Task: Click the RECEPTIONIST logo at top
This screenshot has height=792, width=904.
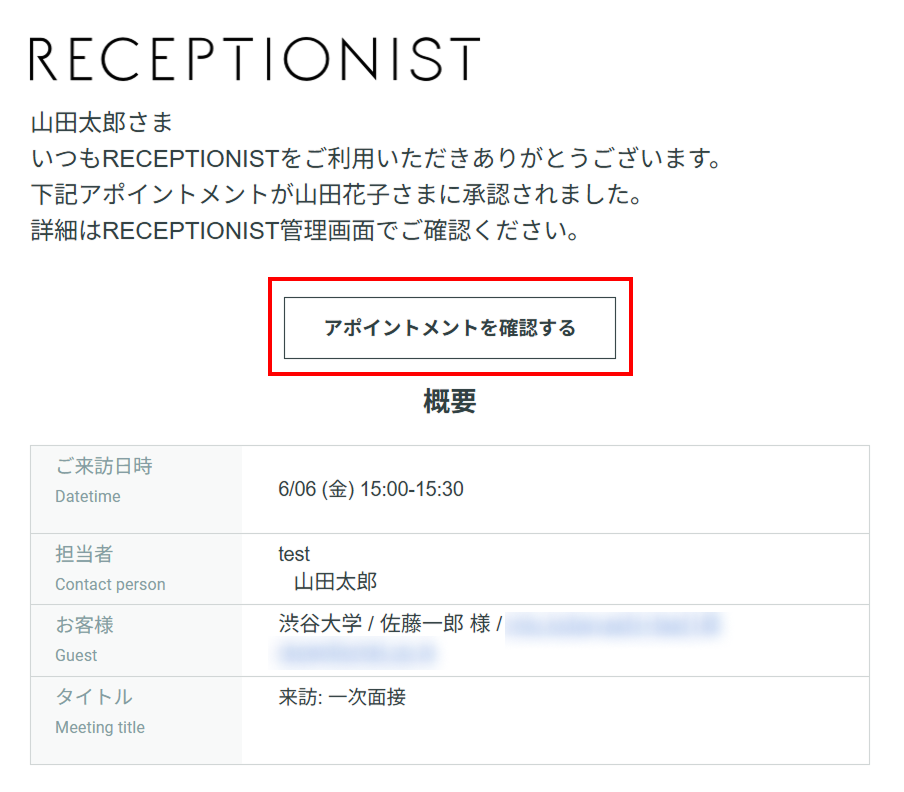Action: [x=255, y=59]
